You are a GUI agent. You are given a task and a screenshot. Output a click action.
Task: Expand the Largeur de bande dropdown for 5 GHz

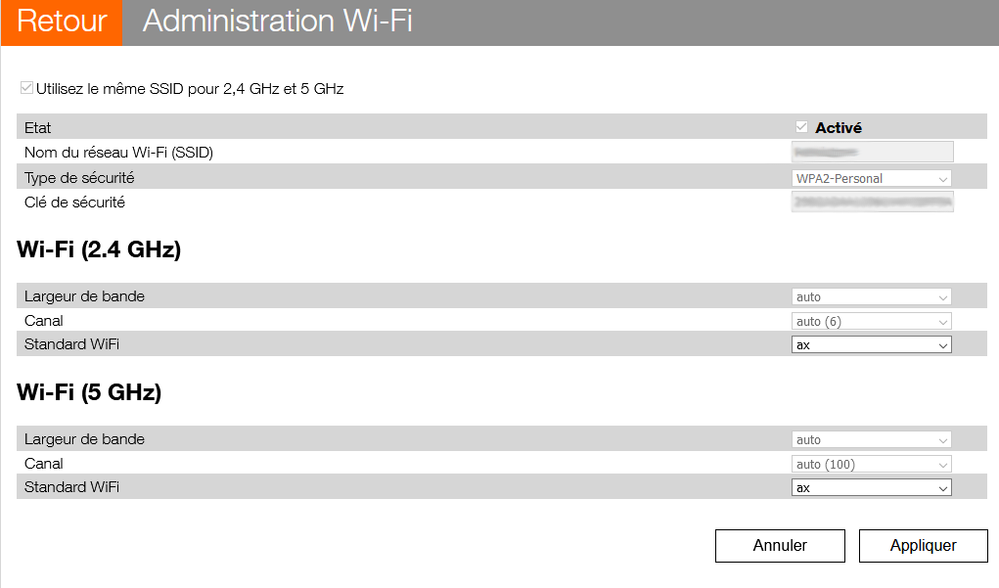pos(870,439)
